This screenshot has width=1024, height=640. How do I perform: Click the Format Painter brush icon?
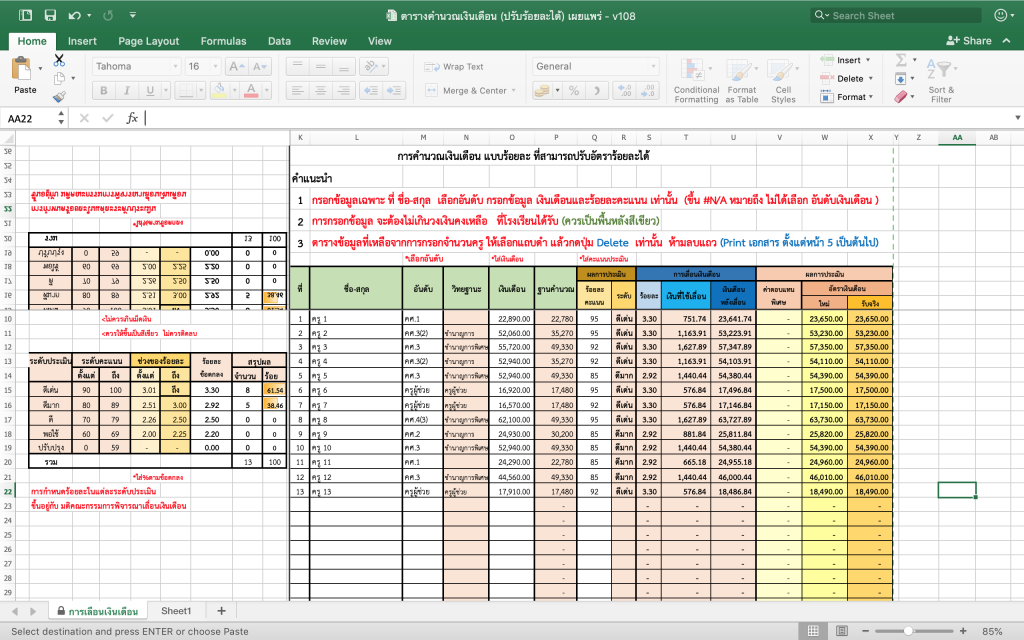[59, 97]
